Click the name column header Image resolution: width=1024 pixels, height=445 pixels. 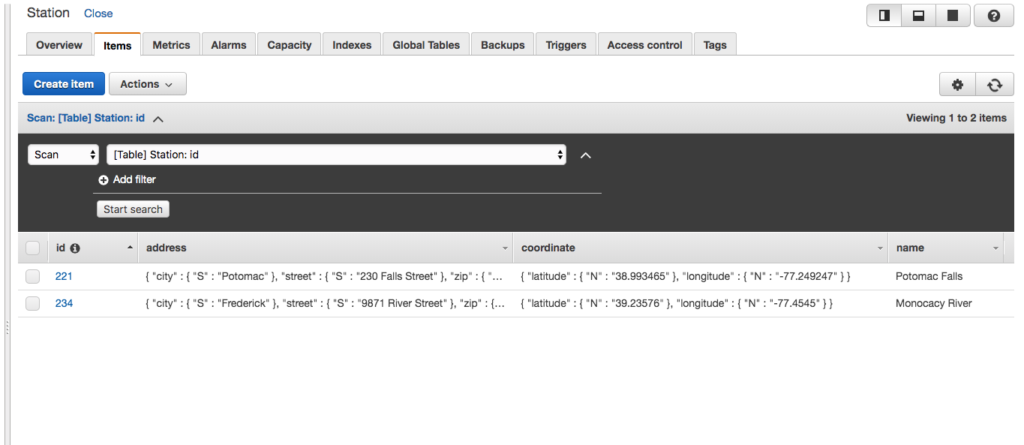click(x=946, y=248)
